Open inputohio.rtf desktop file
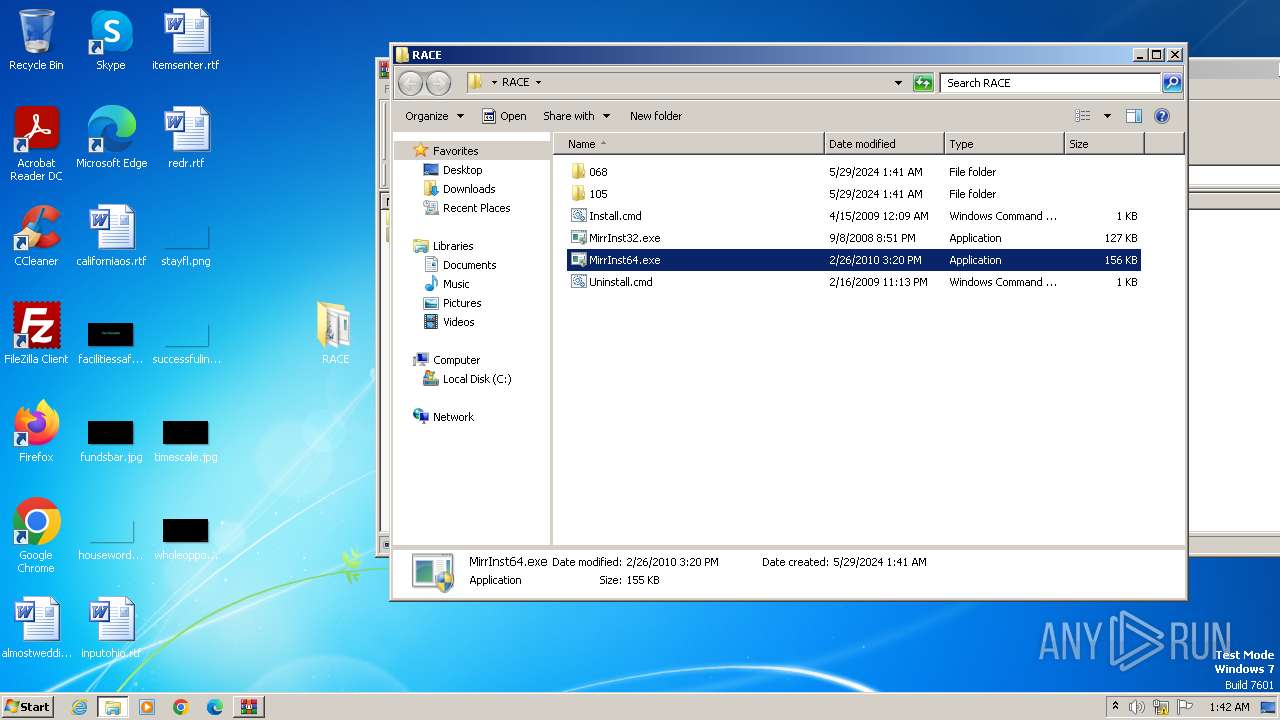This screenshot has height=720, width=1280. 111,628
